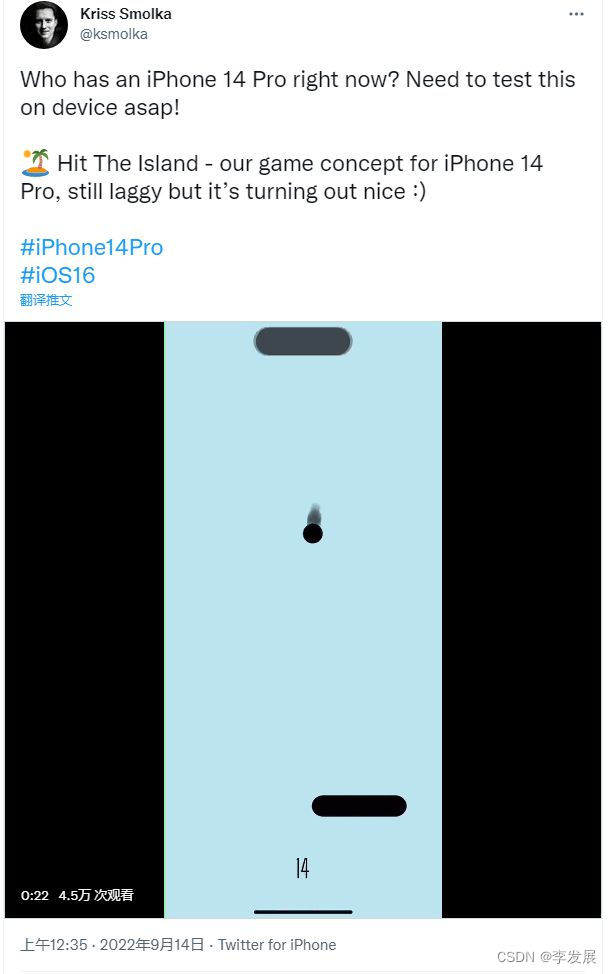The height and width of the screenshot is (974, 612).
Task: Click the dark Dynamic Island pill in video
Action: pos(303,341)
